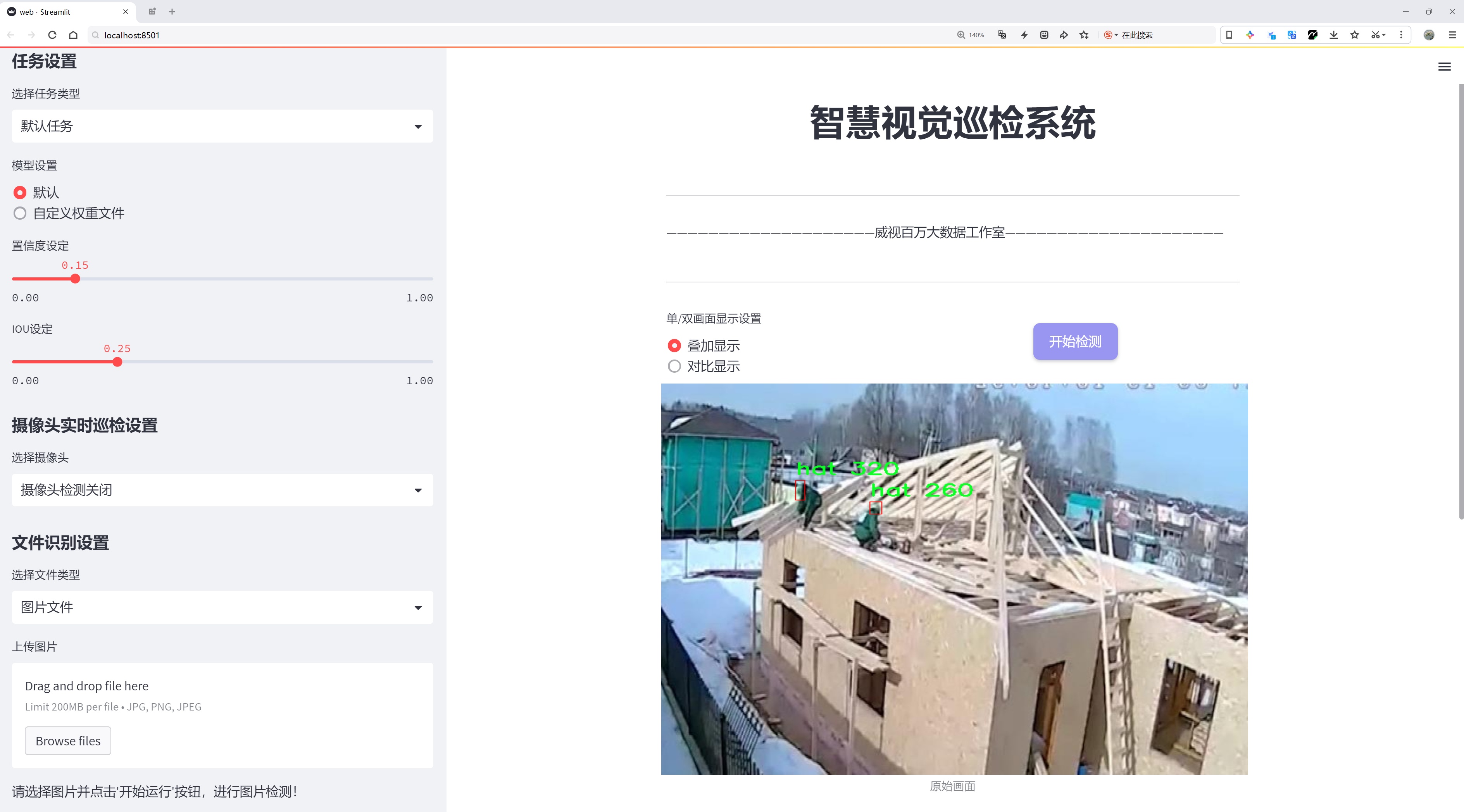Click the detection result image of the roof

click(954, 579)
